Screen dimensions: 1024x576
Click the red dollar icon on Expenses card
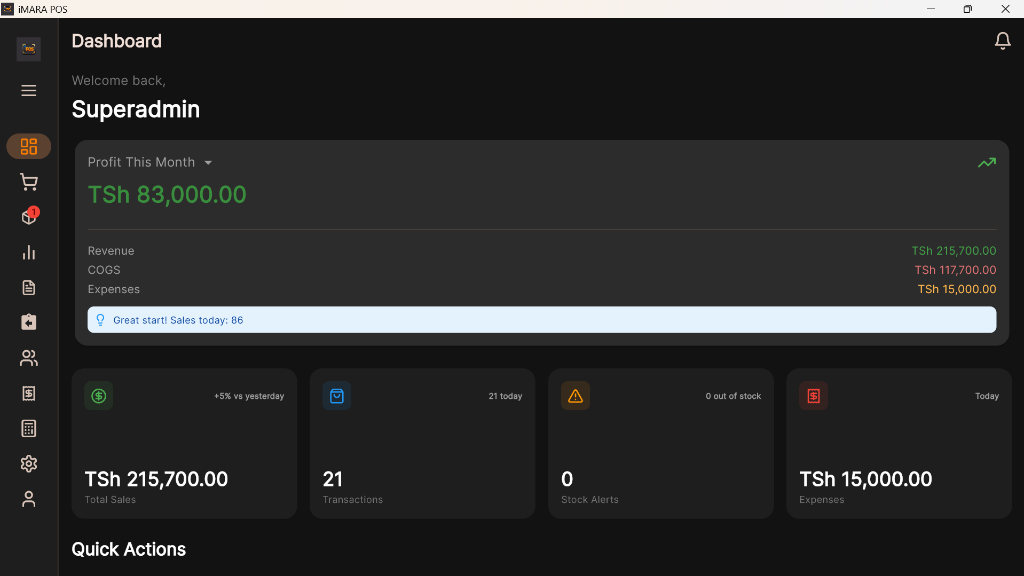814,396
